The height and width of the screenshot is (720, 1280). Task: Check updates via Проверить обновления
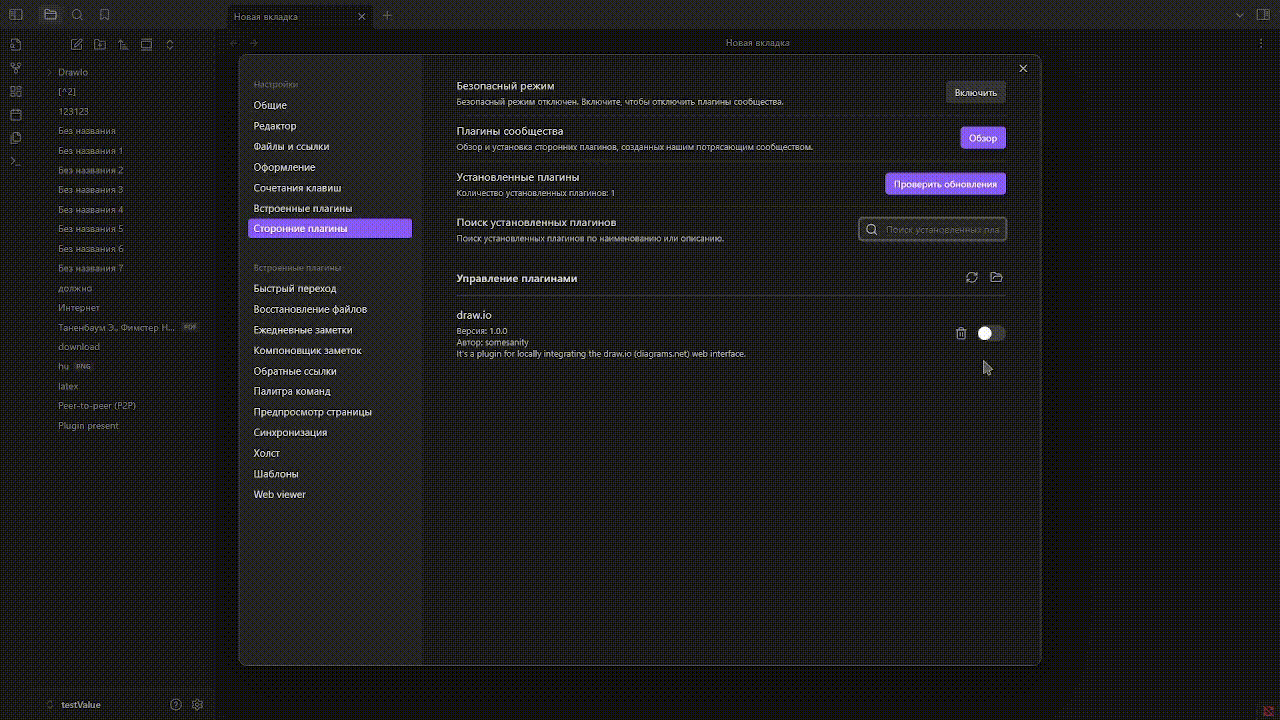click(x=945, y=183)
